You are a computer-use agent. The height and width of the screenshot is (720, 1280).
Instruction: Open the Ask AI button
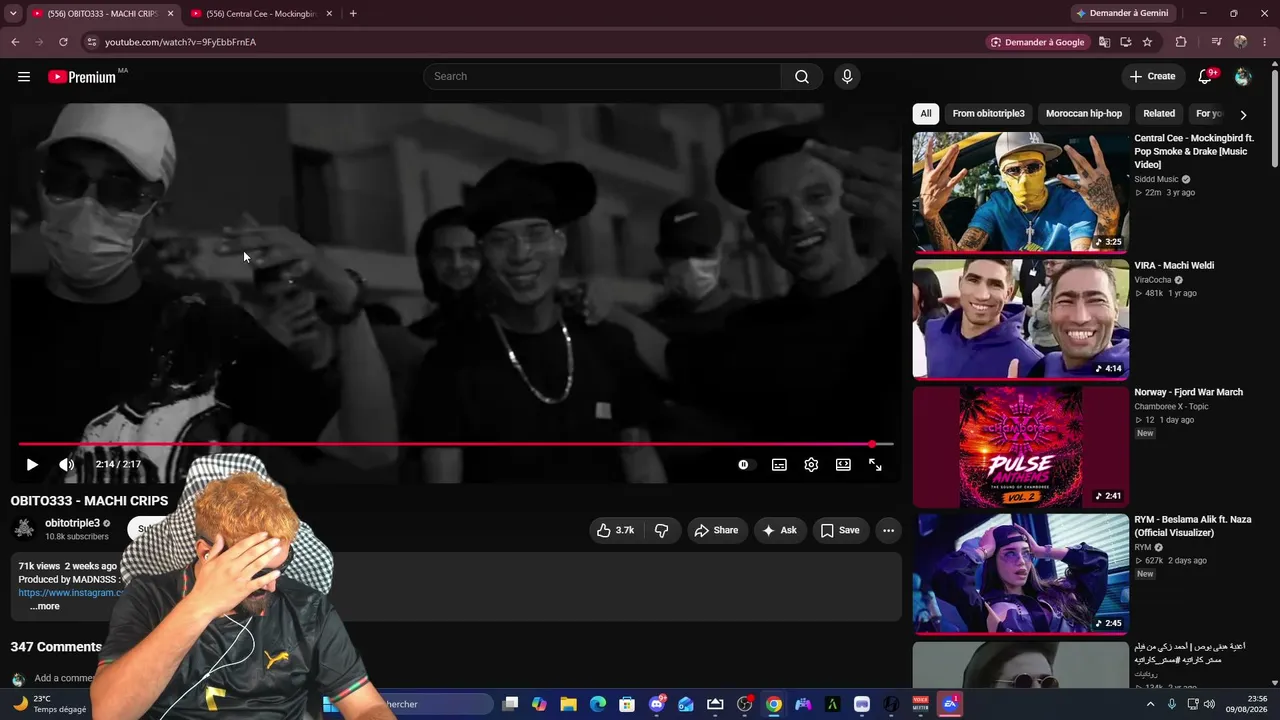coord(780,530)
